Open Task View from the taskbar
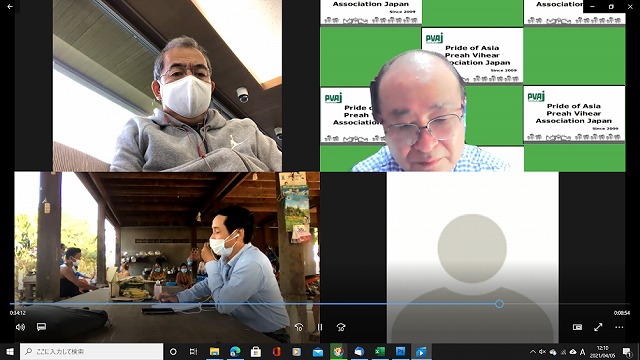The image size is (640, 360). pyautogui.click(x=193, y=351)
